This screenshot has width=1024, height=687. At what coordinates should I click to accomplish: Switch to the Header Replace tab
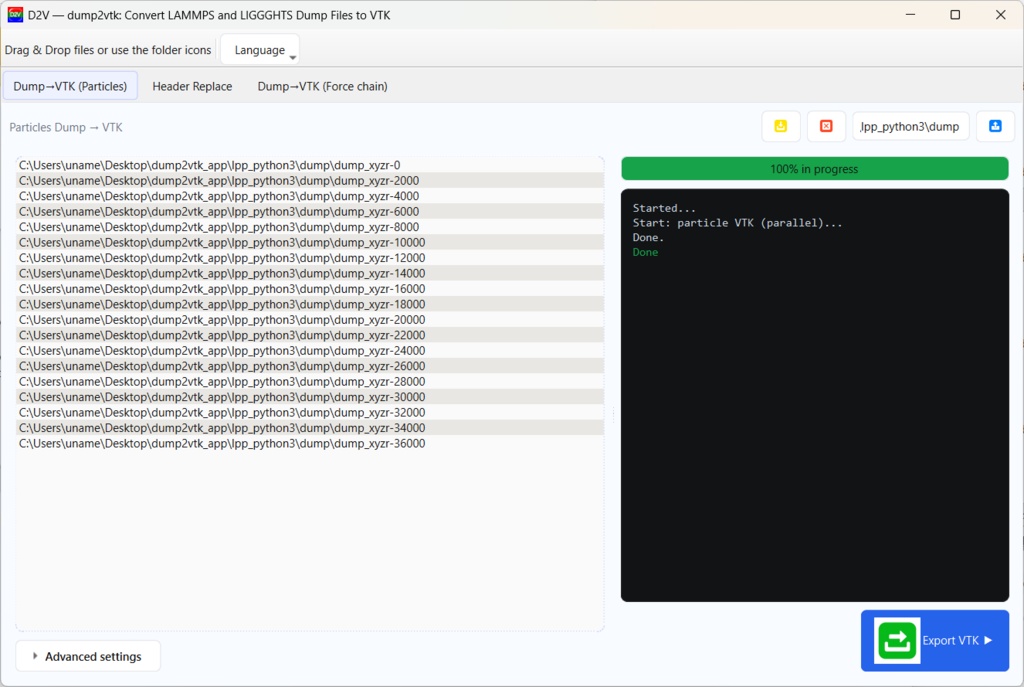(x=191, y=86)
